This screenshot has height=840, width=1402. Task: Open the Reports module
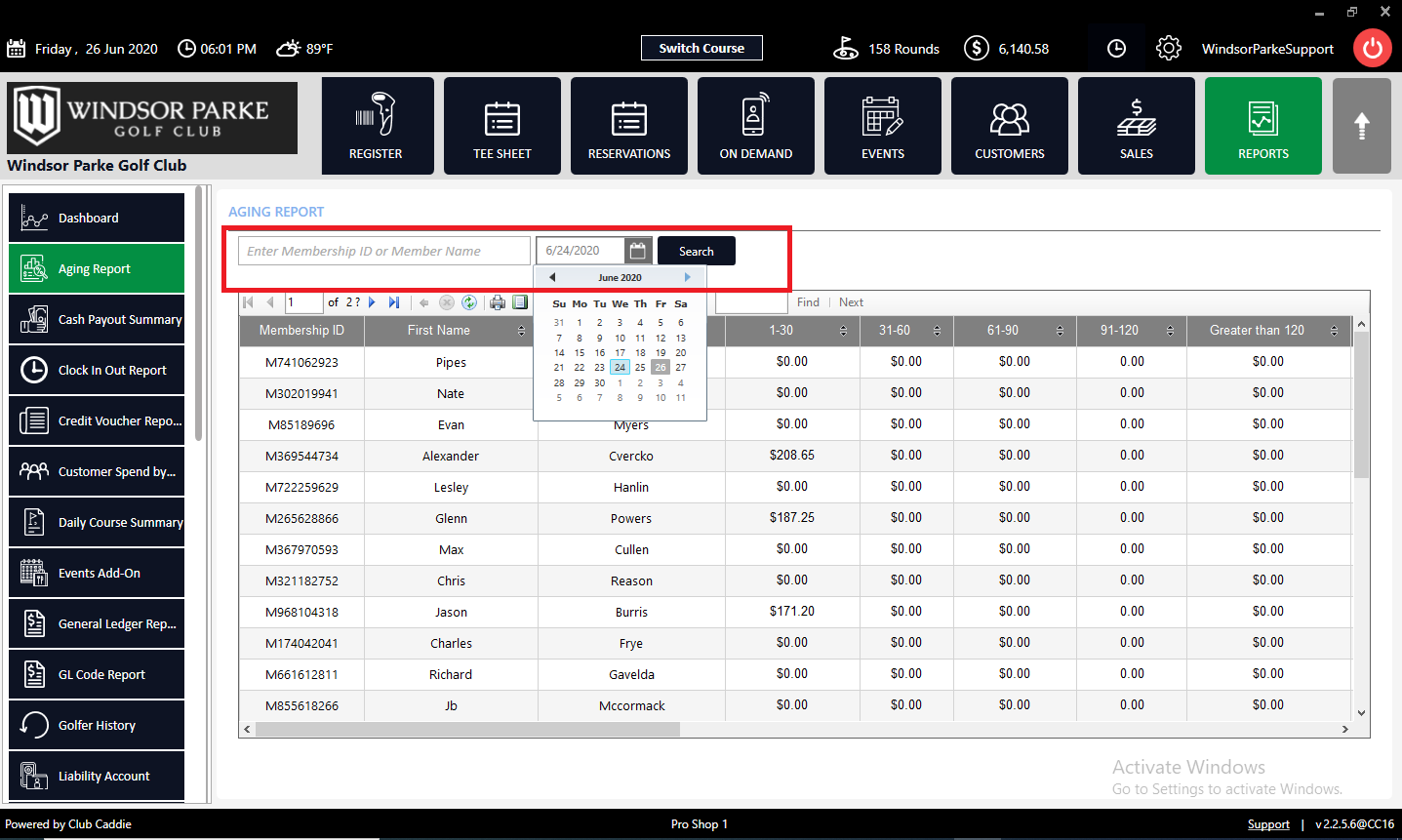click(1263, 126)
